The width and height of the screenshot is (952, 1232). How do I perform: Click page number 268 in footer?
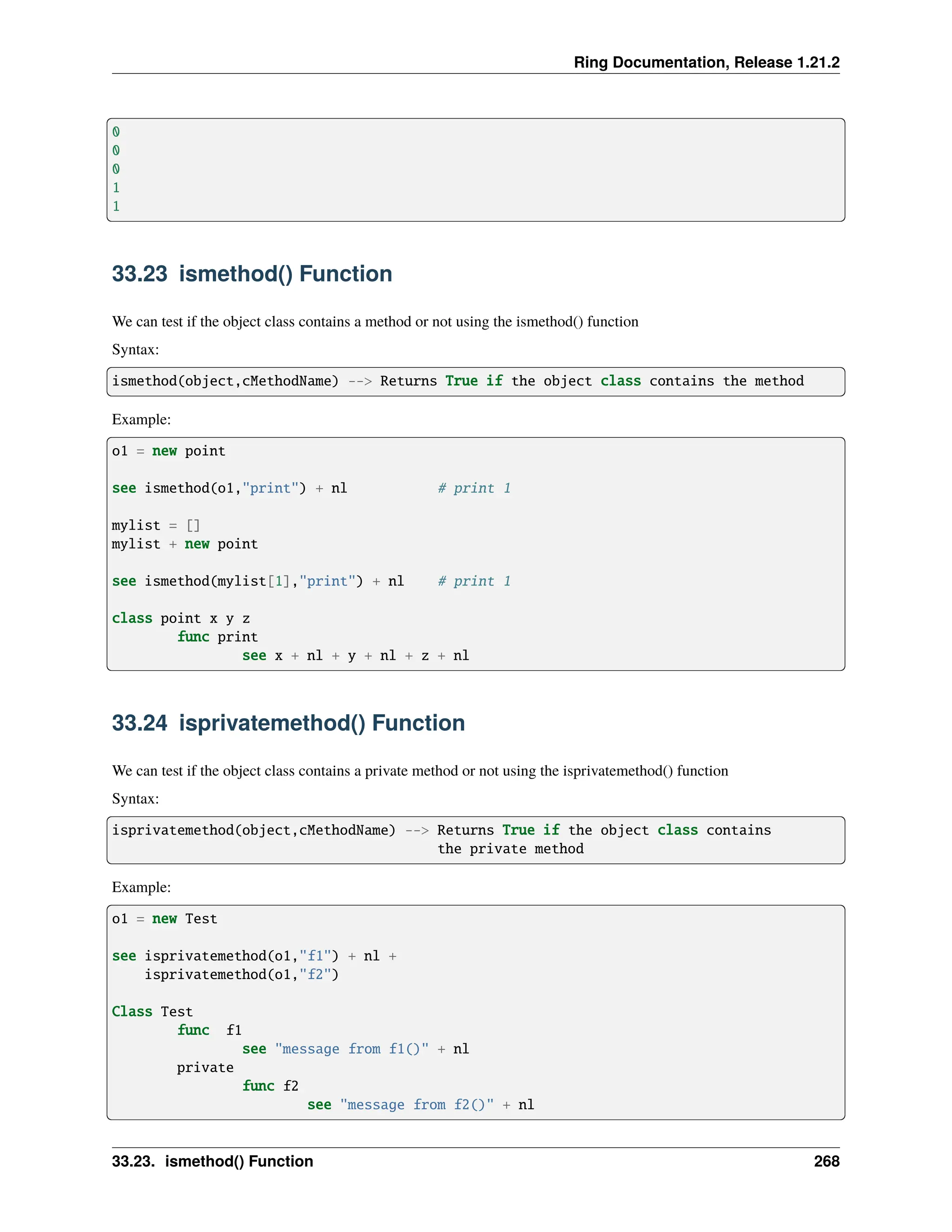click(826, 1161)
